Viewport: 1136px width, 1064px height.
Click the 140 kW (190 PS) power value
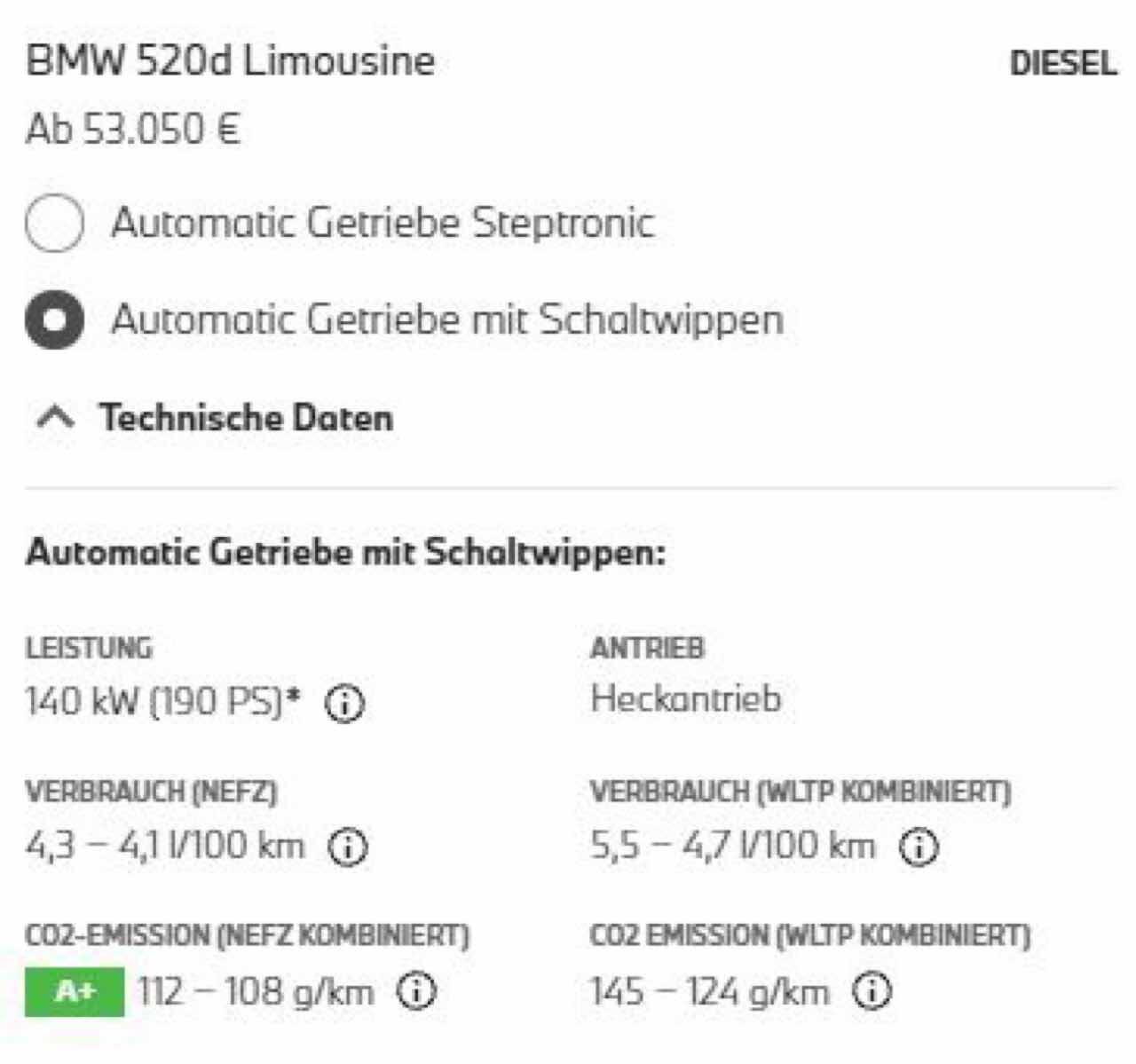162,702
